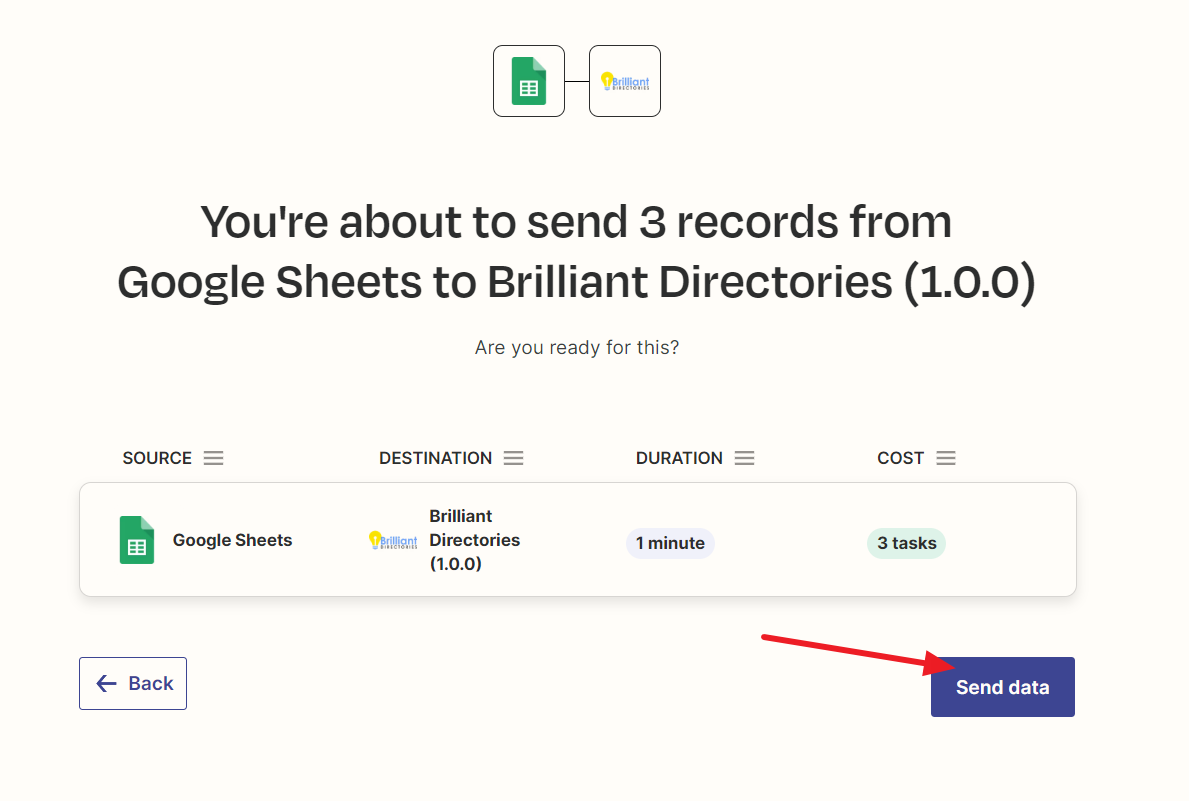This screenshot has width=1189, height=801.
Task: Click the SOURCE column header label
Action: click(x=157, y=458)
